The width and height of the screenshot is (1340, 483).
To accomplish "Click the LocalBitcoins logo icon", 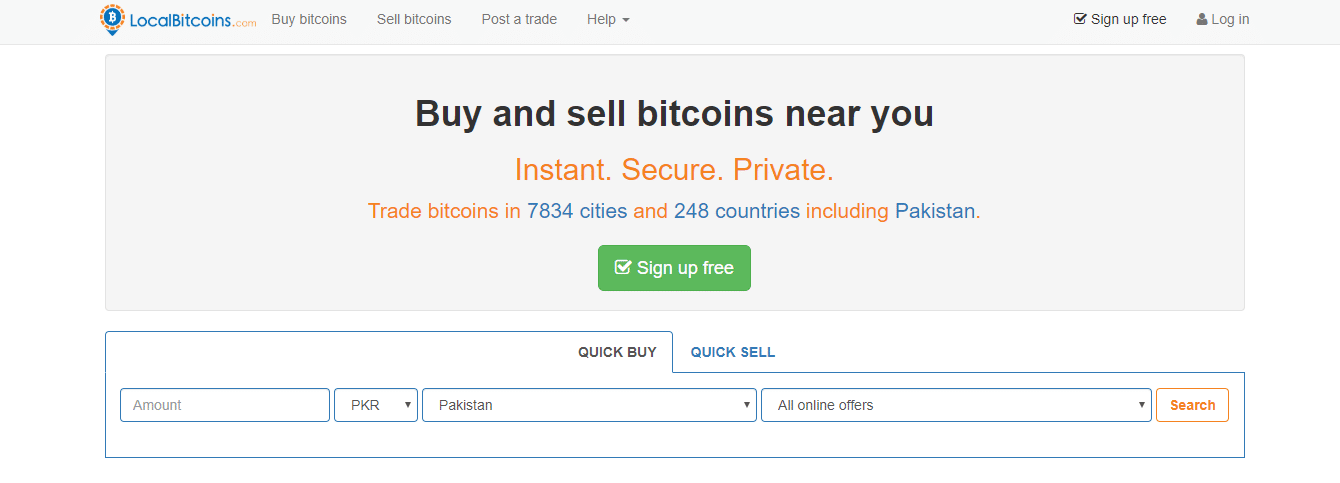I will pyautogui.click(x=113, y=19).
